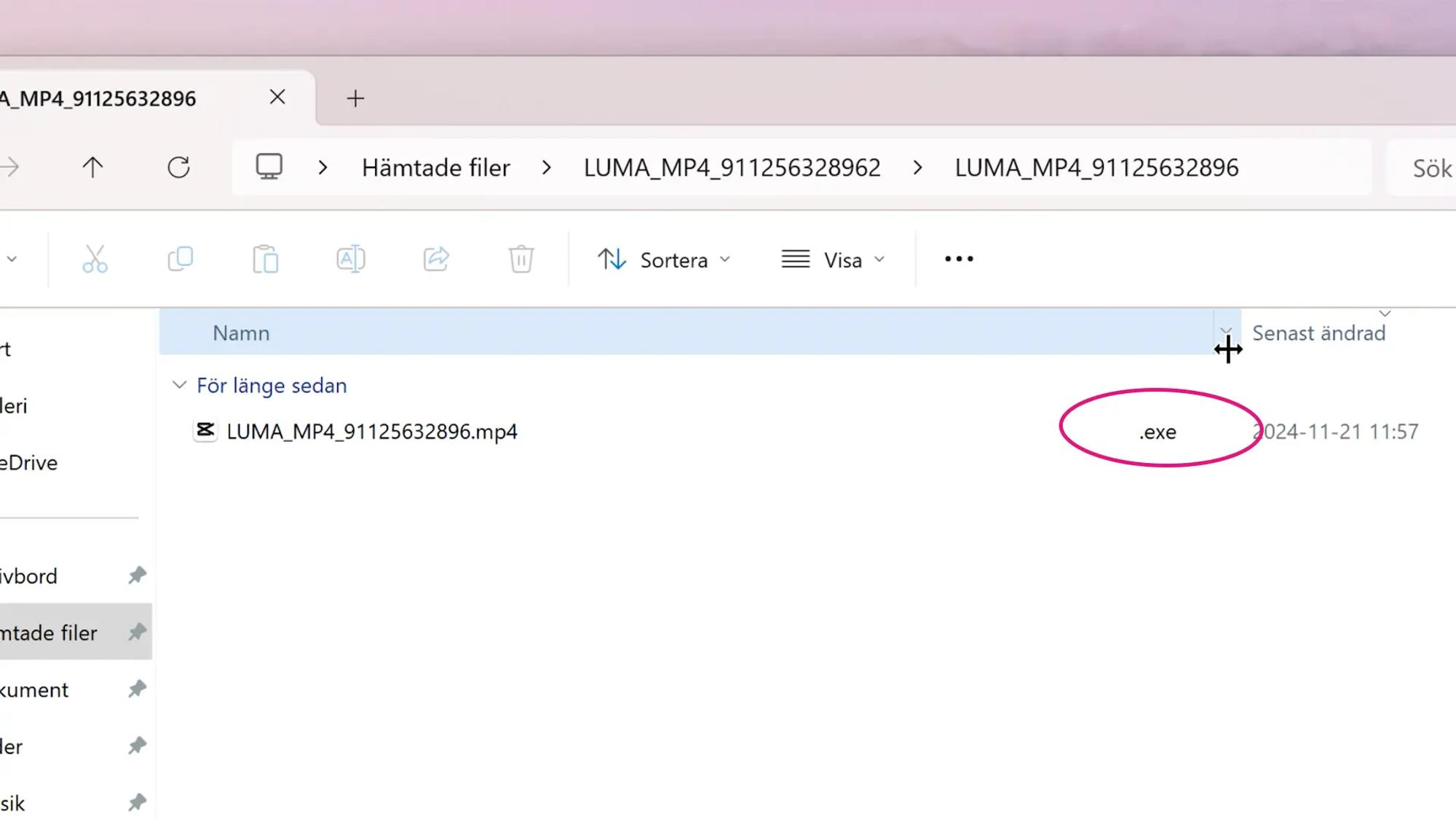Click the Copy icon in toolbar
Viewport: 1456px width, 819px height.
tap(180, 259)
